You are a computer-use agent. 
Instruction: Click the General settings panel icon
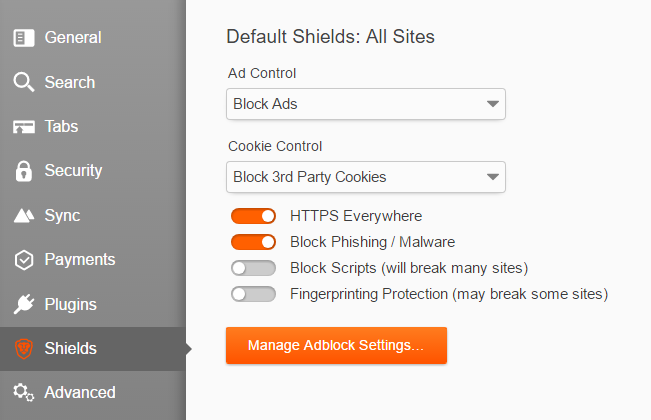point(24,38)
